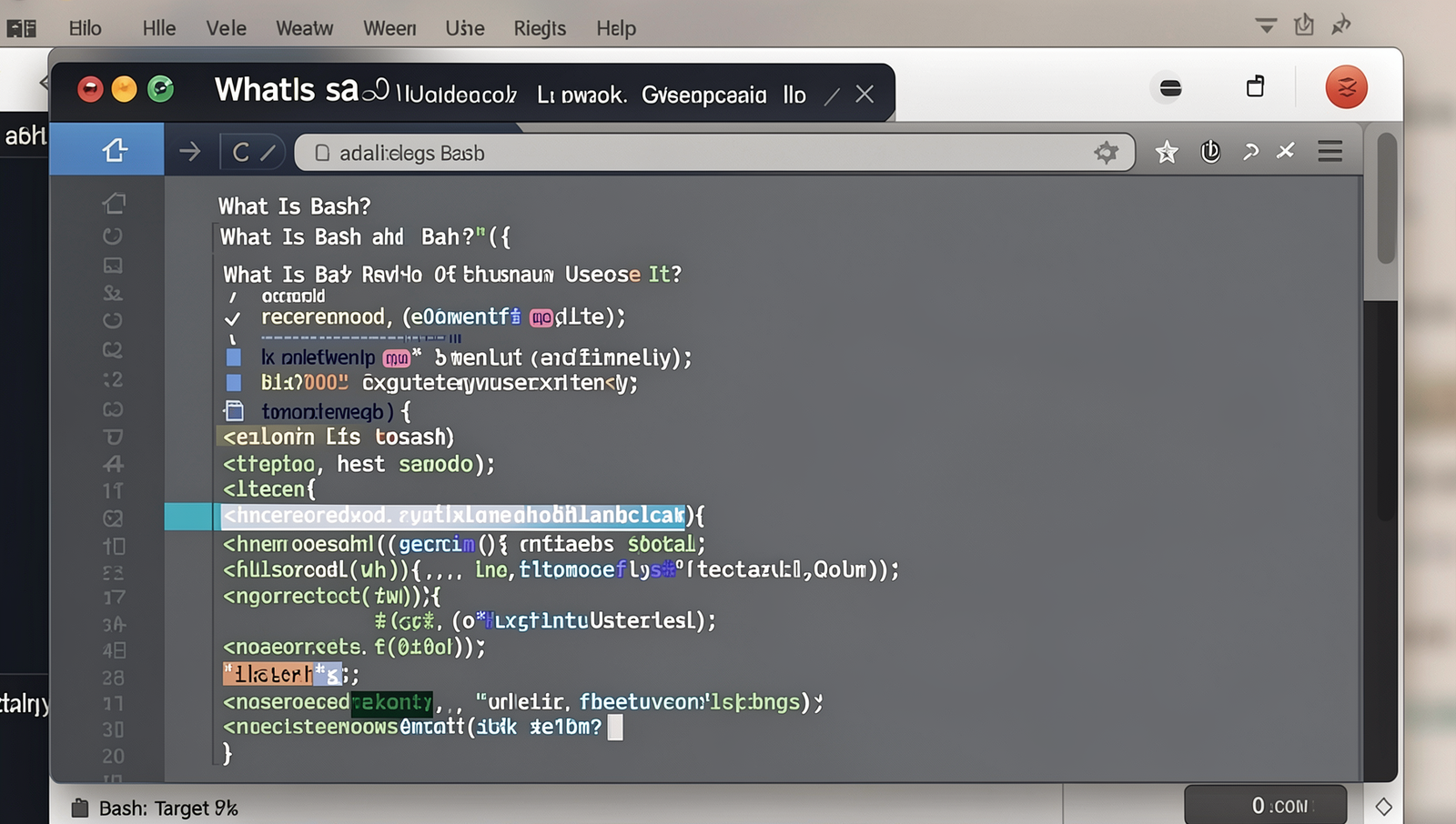Toggle the checkmark beside recerennood line
This screenshot has width=1456, height=824.
[x=232, y=318]
